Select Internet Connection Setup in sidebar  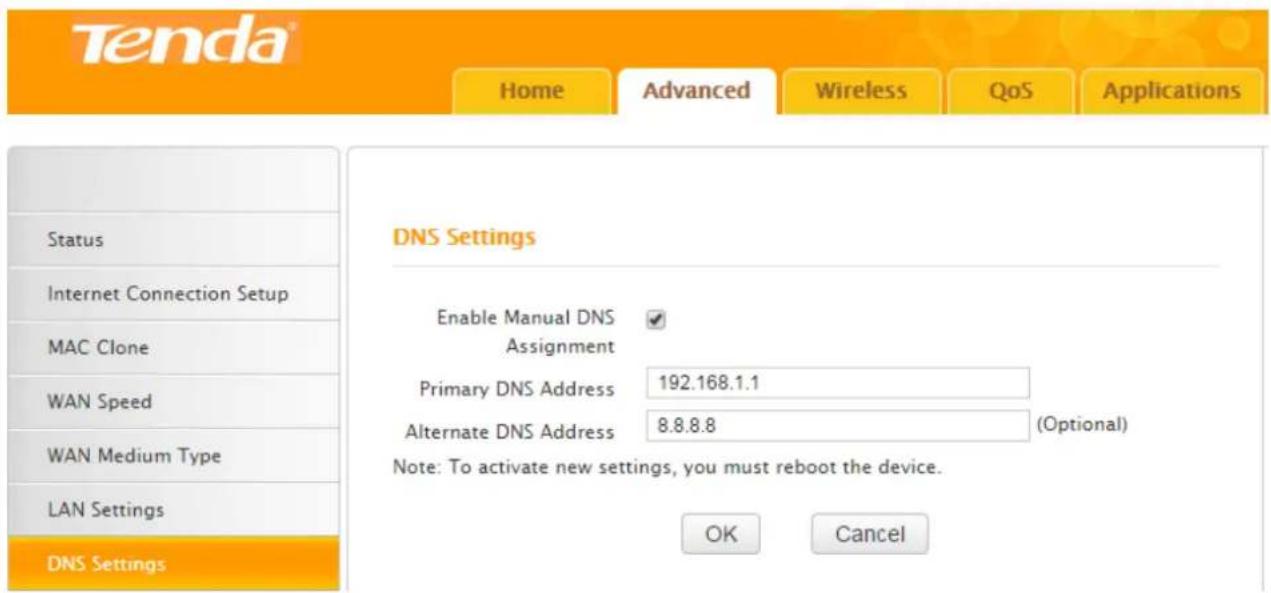point(173,294)
